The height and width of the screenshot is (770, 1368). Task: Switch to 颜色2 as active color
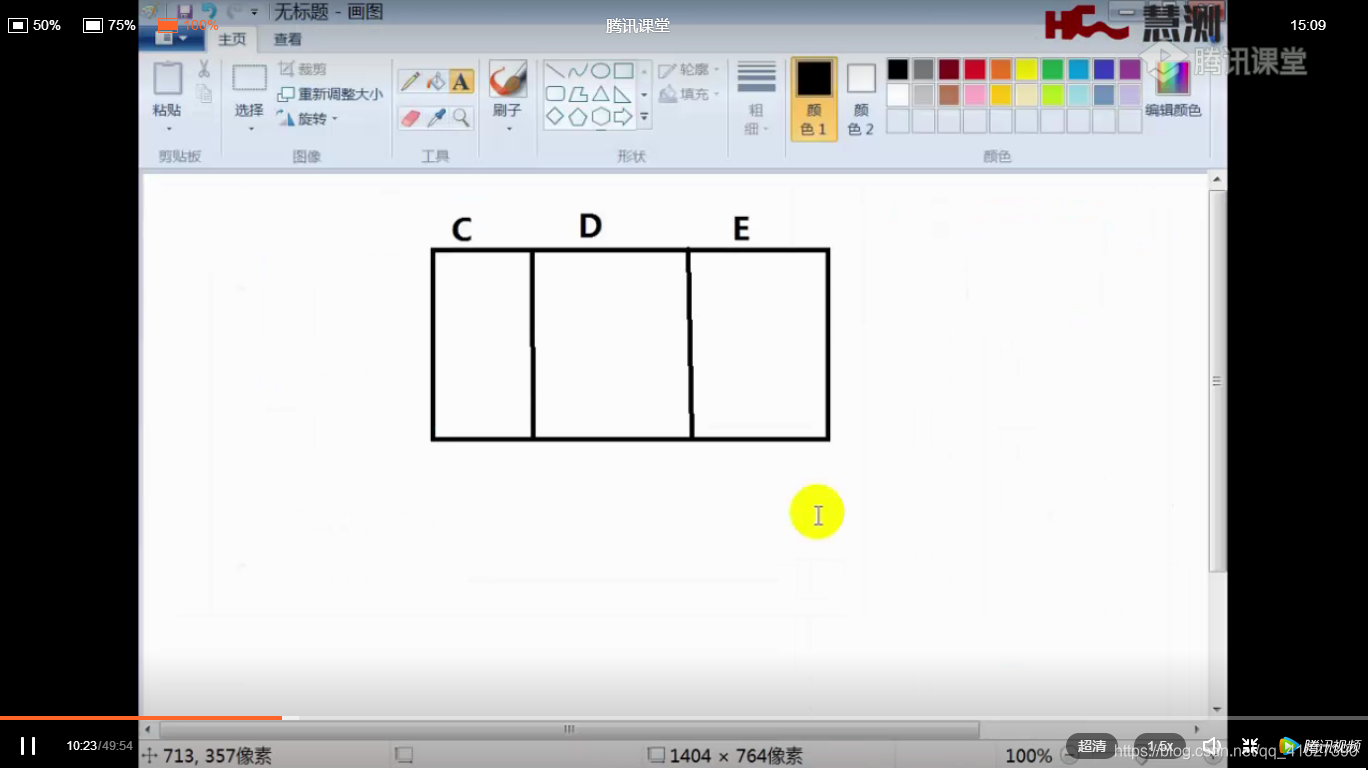859,90
